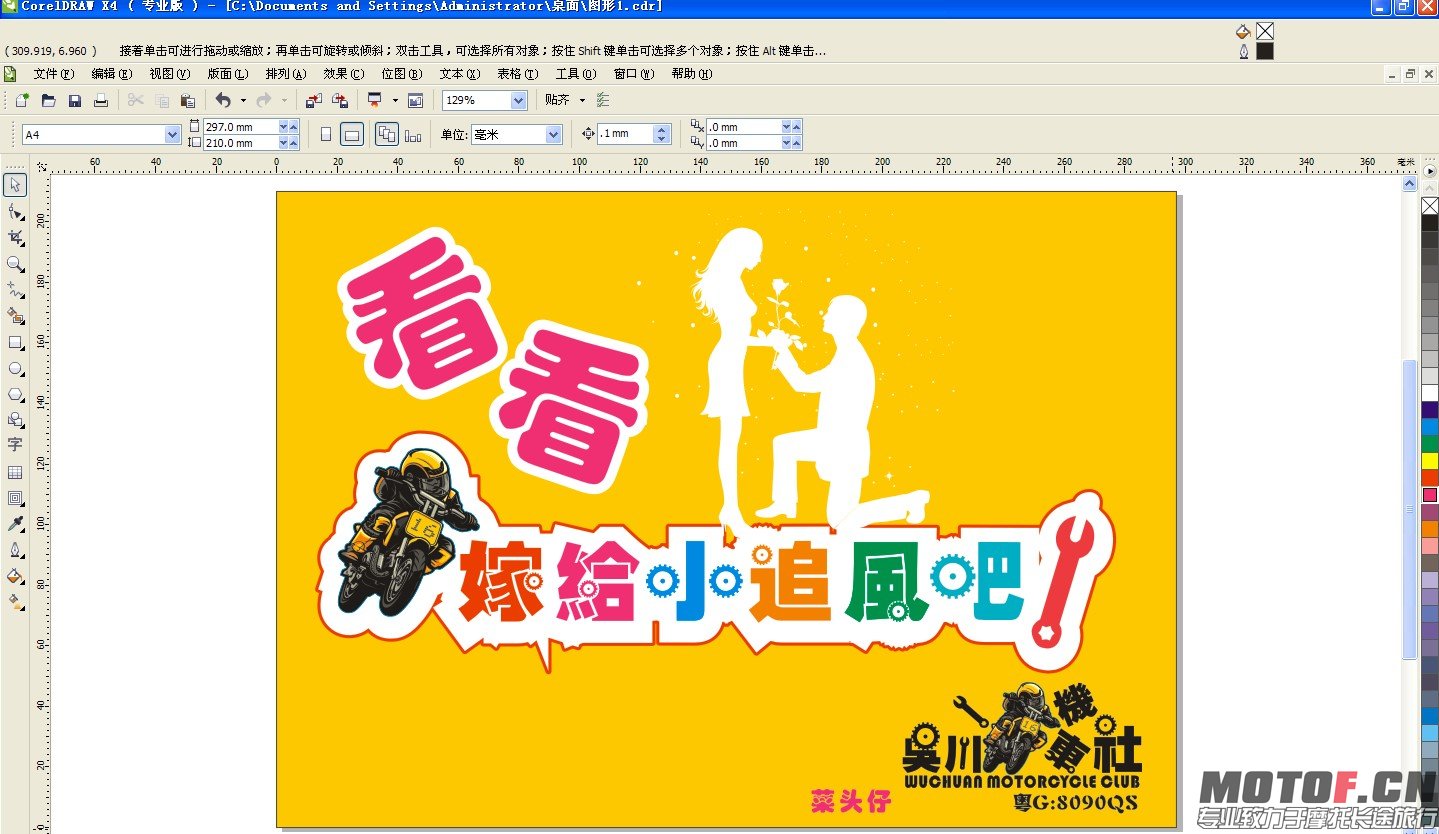Viewport: 1439px width, 834px height.
Task: Pick the no-fill X swatch in palette
Action: click(1430, 206)
